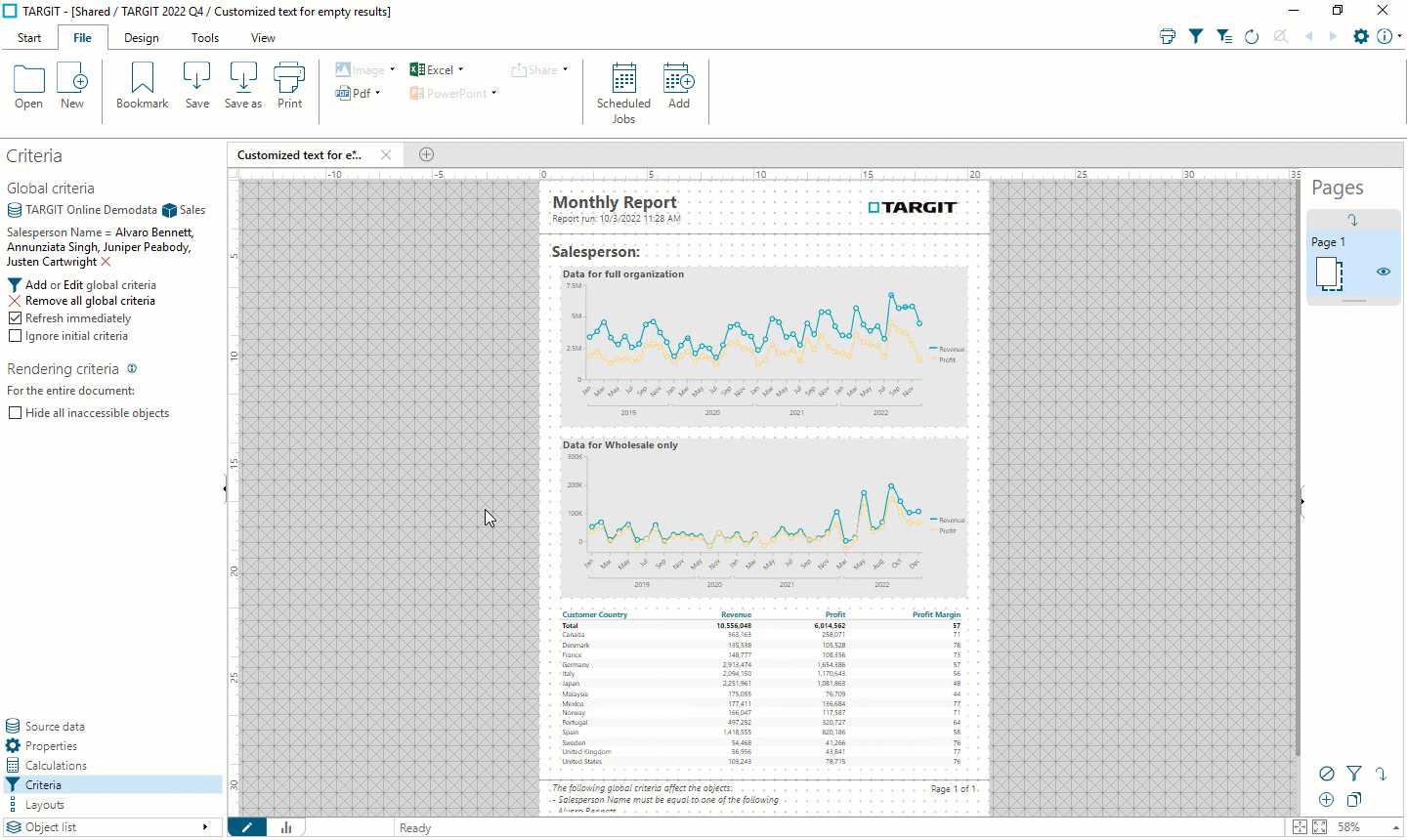The width and height of the screenshot is (1407, 840).
Task: Open Scheduled Jobs calendar icon
Action: coord(623,78)
